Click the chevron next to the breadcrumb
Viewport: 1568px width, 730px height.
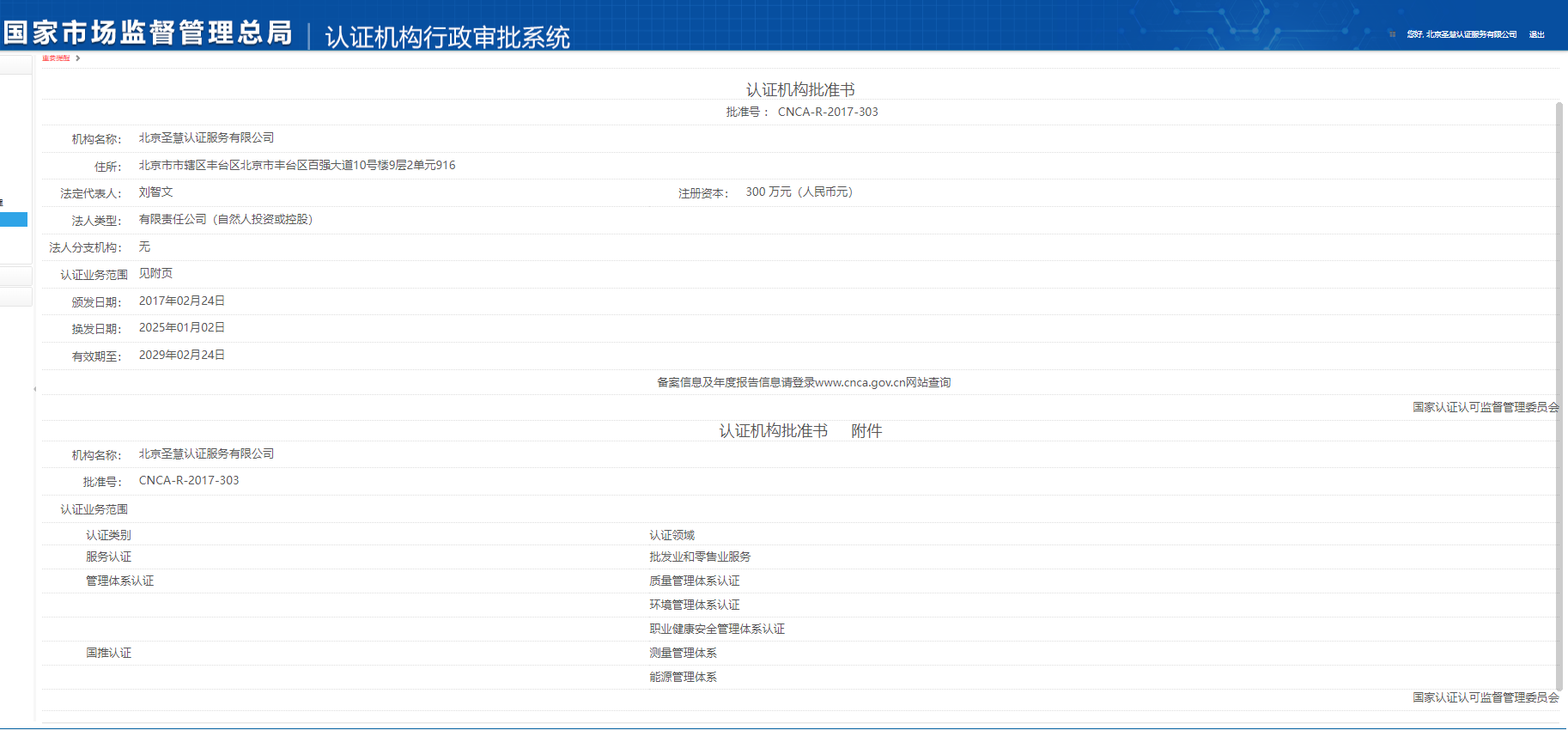click(77, 58)
